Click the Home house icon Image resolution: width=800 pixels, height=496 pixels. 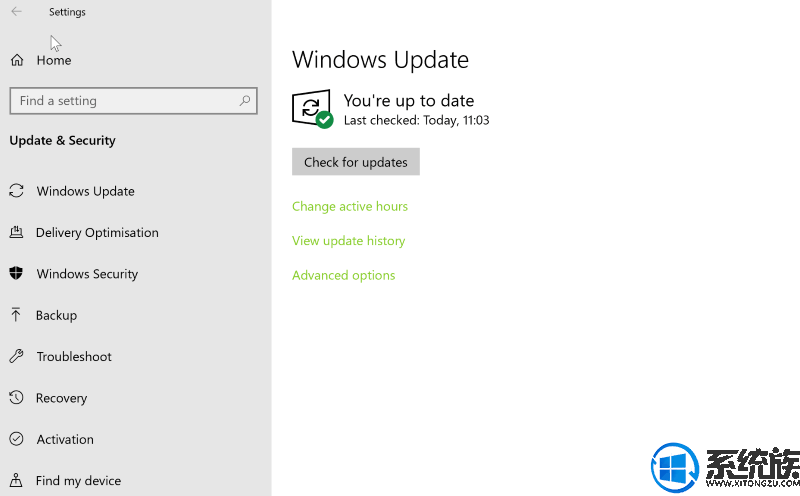pos(17,60)
